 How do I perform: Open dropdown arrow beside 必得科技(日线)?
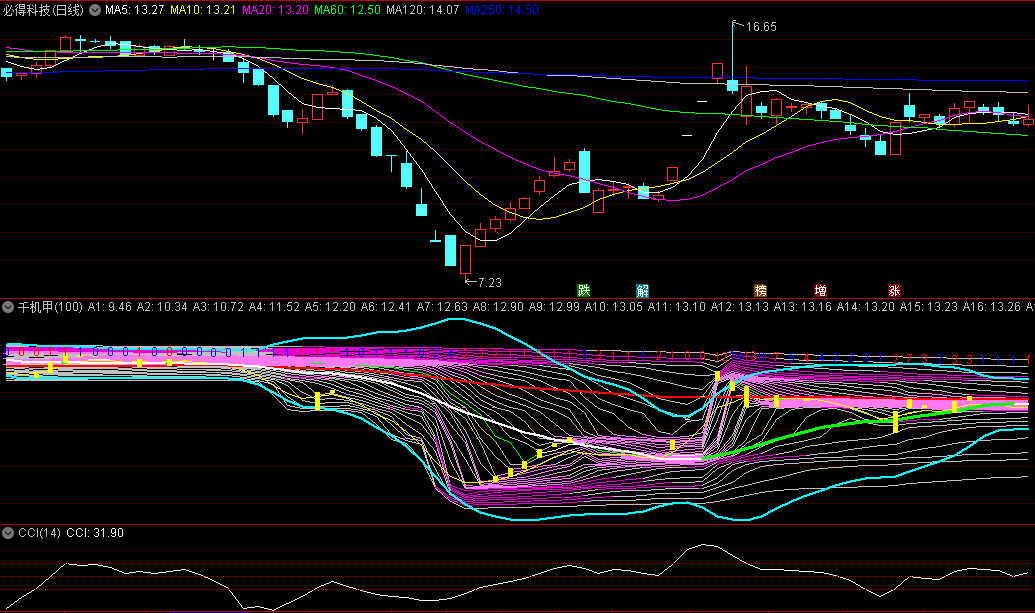click(95, 9)
